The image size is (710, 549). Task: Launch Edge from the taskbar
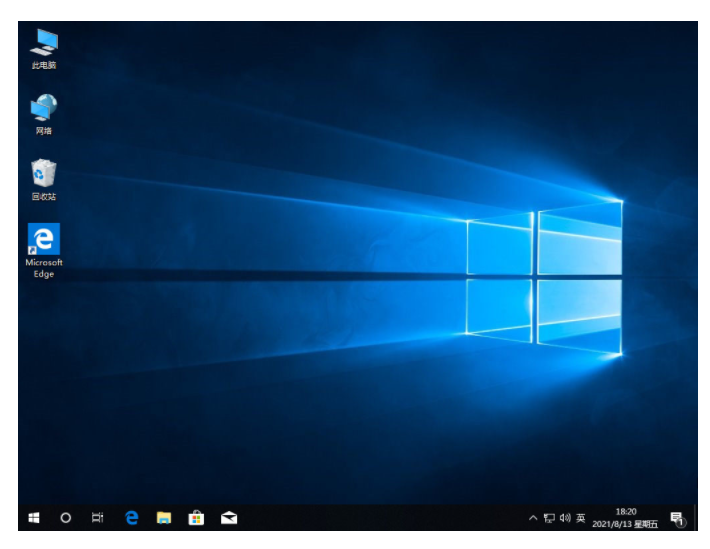[131, 517]
